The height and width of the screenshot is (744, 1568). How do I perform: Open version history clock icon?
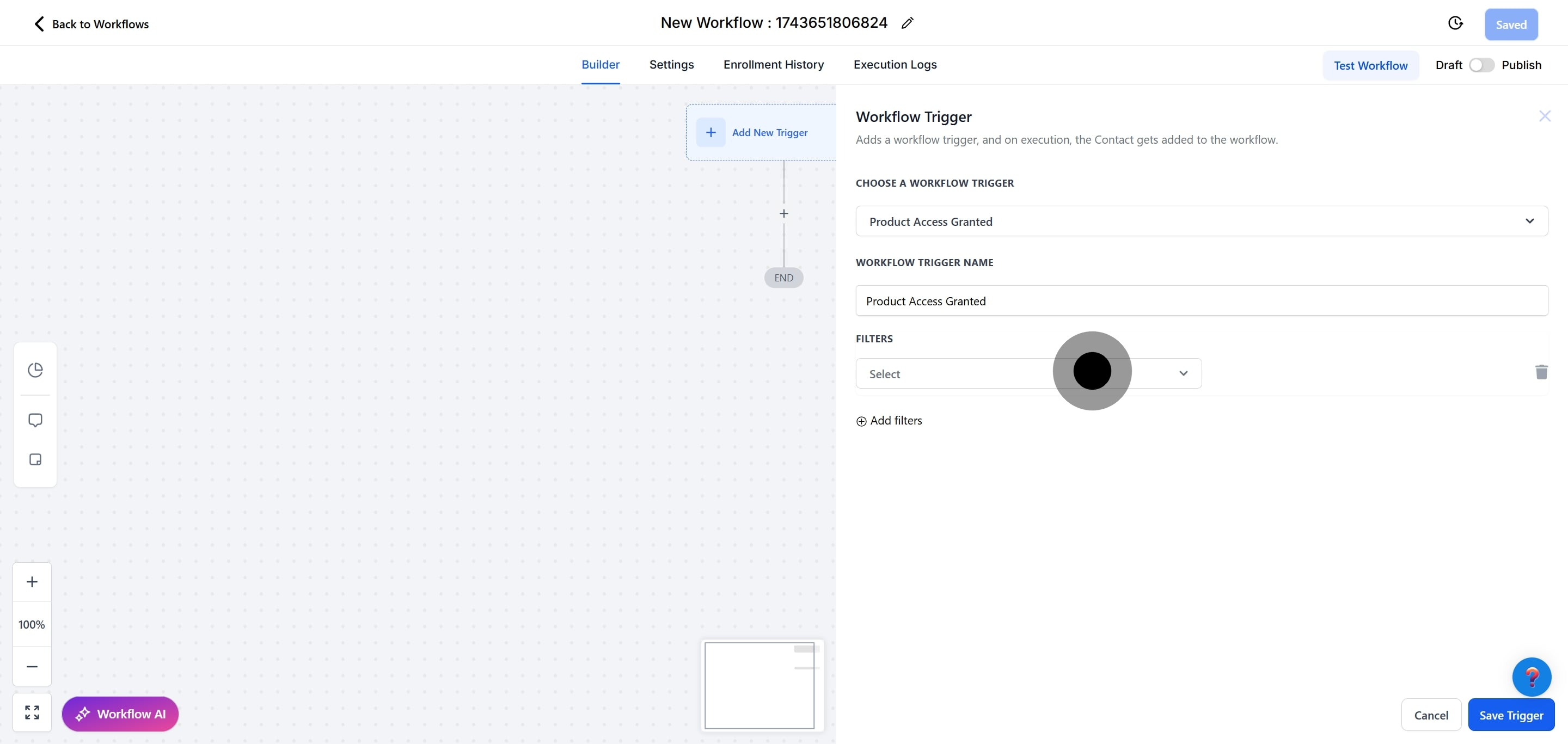click(x=1455, y=23)
